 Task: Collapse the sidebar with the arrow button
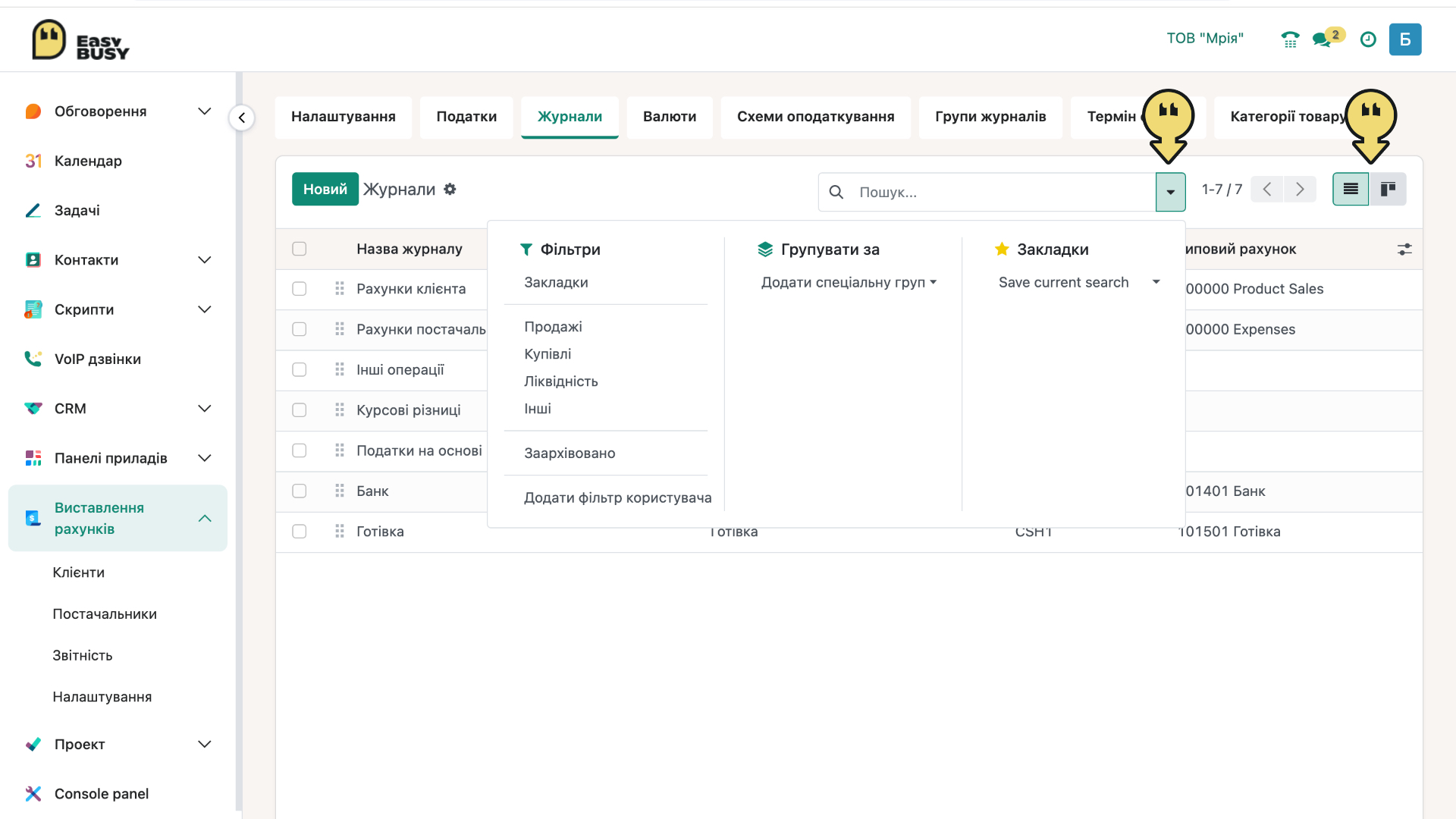pyautogui.click(x=242, y=118)
